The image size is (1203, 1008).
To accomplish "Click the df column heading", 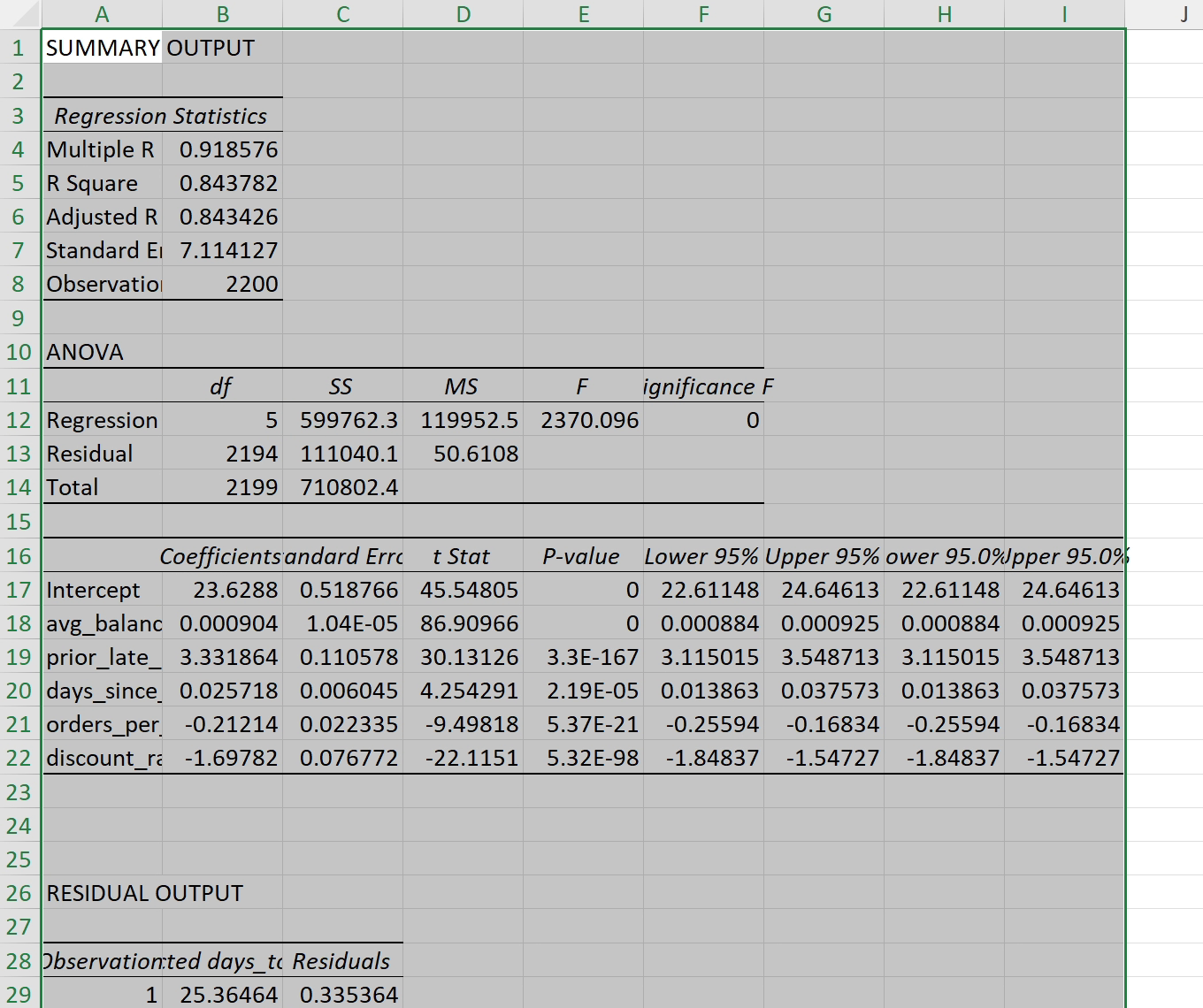I will click(x=222, y=386).
